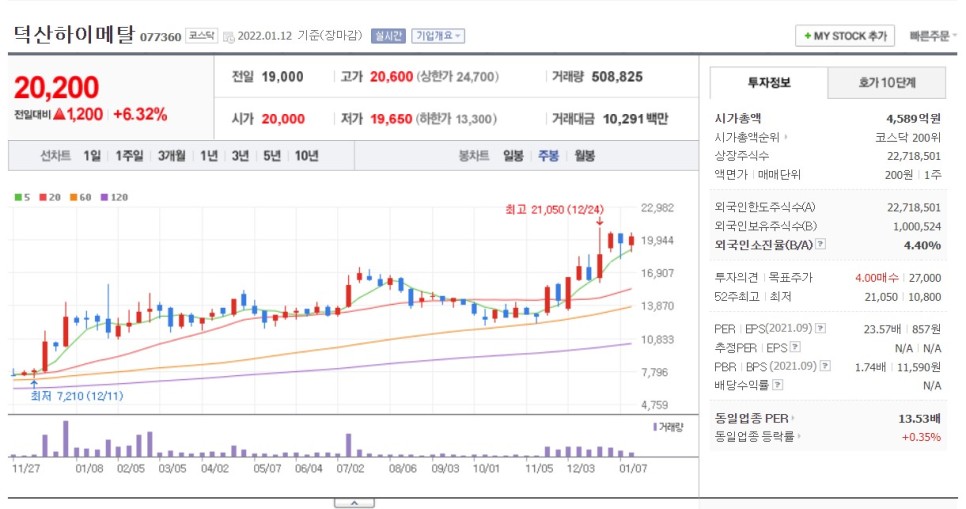Click 거래대금 value 10,291백만
The height and width of the screenshot is (509, 966).
coord(635,119)
